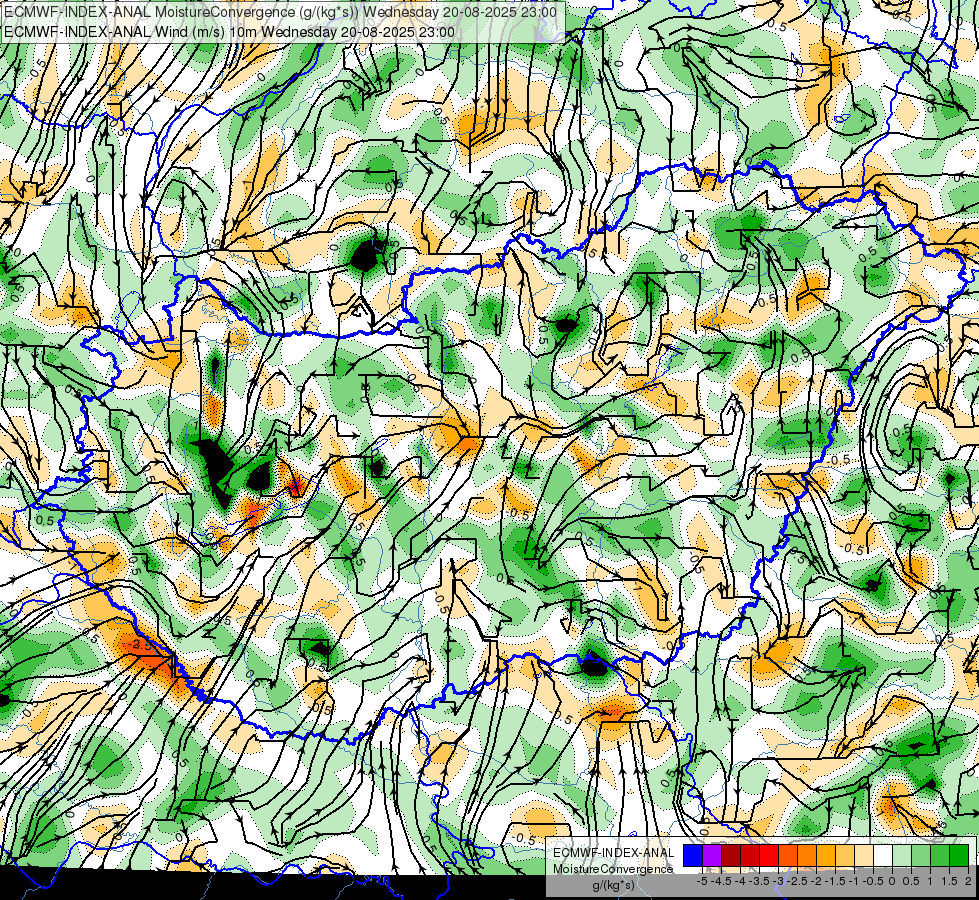Click the -1.5 legend tick label
Image resolution: width=979 pixels, height=900 pixels.
click(835, 881)
